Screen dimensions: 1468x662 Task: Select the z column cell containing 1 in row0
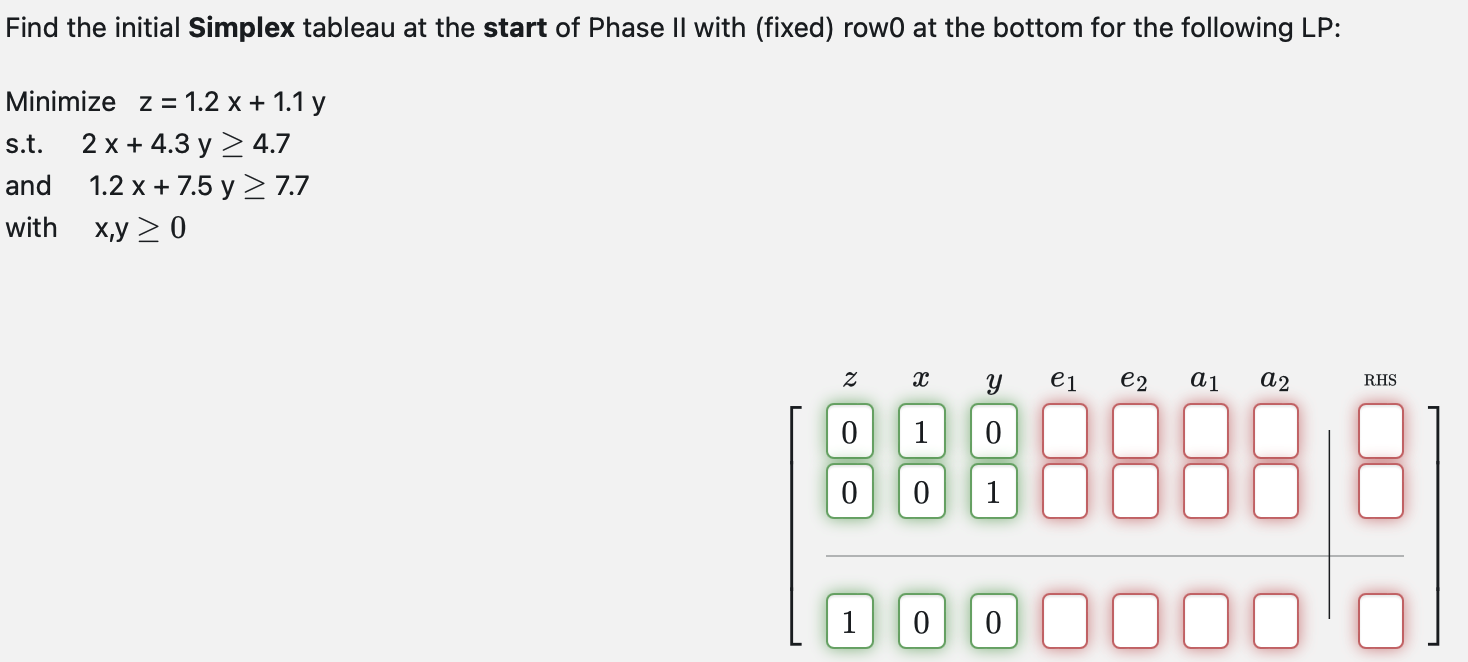click(x=849, y=620)
